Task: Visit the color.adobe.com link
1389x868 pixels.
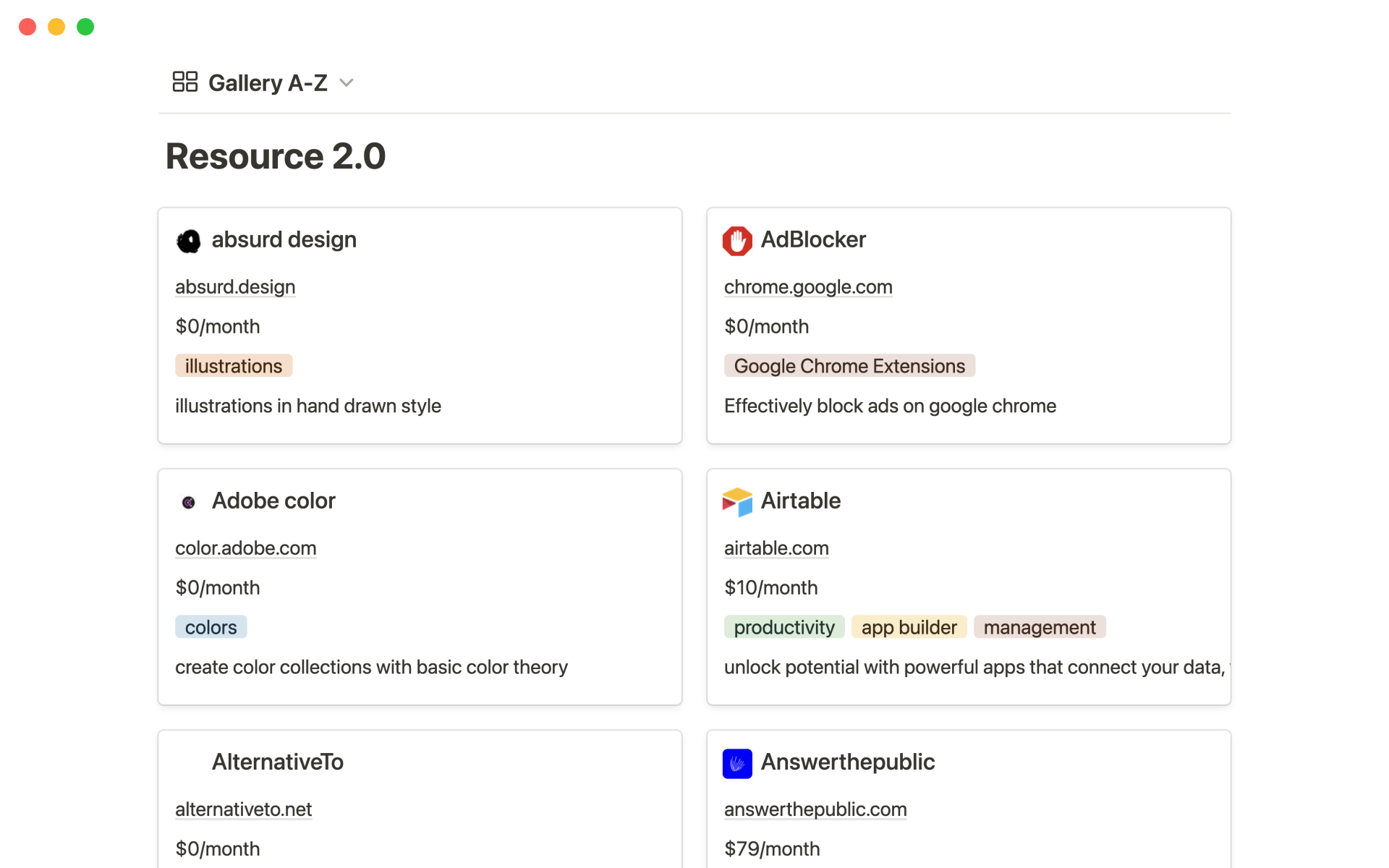Action: coord(245,548)
